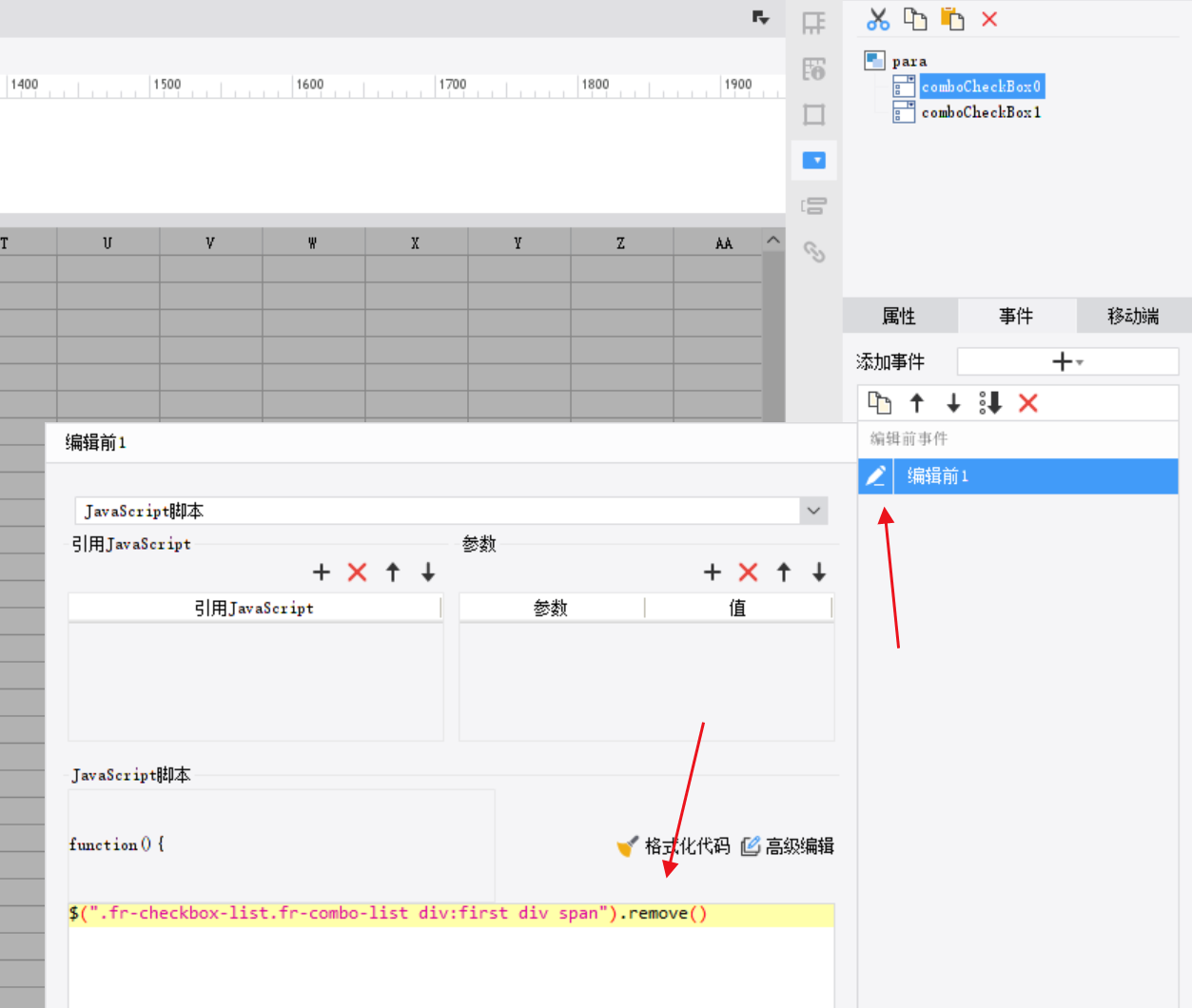Add a referenced JavaScript entry

[x=322, y=572]
